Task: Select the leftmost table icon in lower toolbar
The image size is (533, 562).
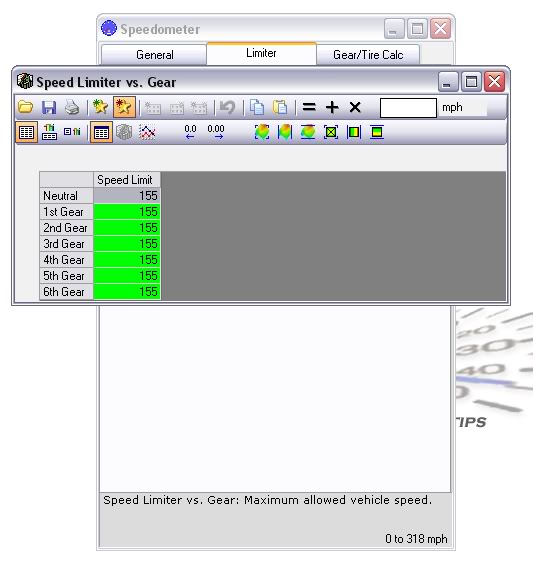Action: 27,132
